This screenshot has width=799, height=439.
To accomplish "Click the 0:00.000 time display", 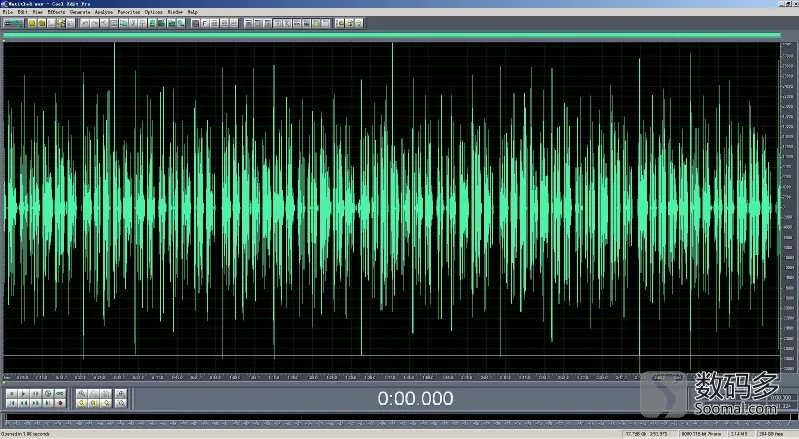I will 415,398.
